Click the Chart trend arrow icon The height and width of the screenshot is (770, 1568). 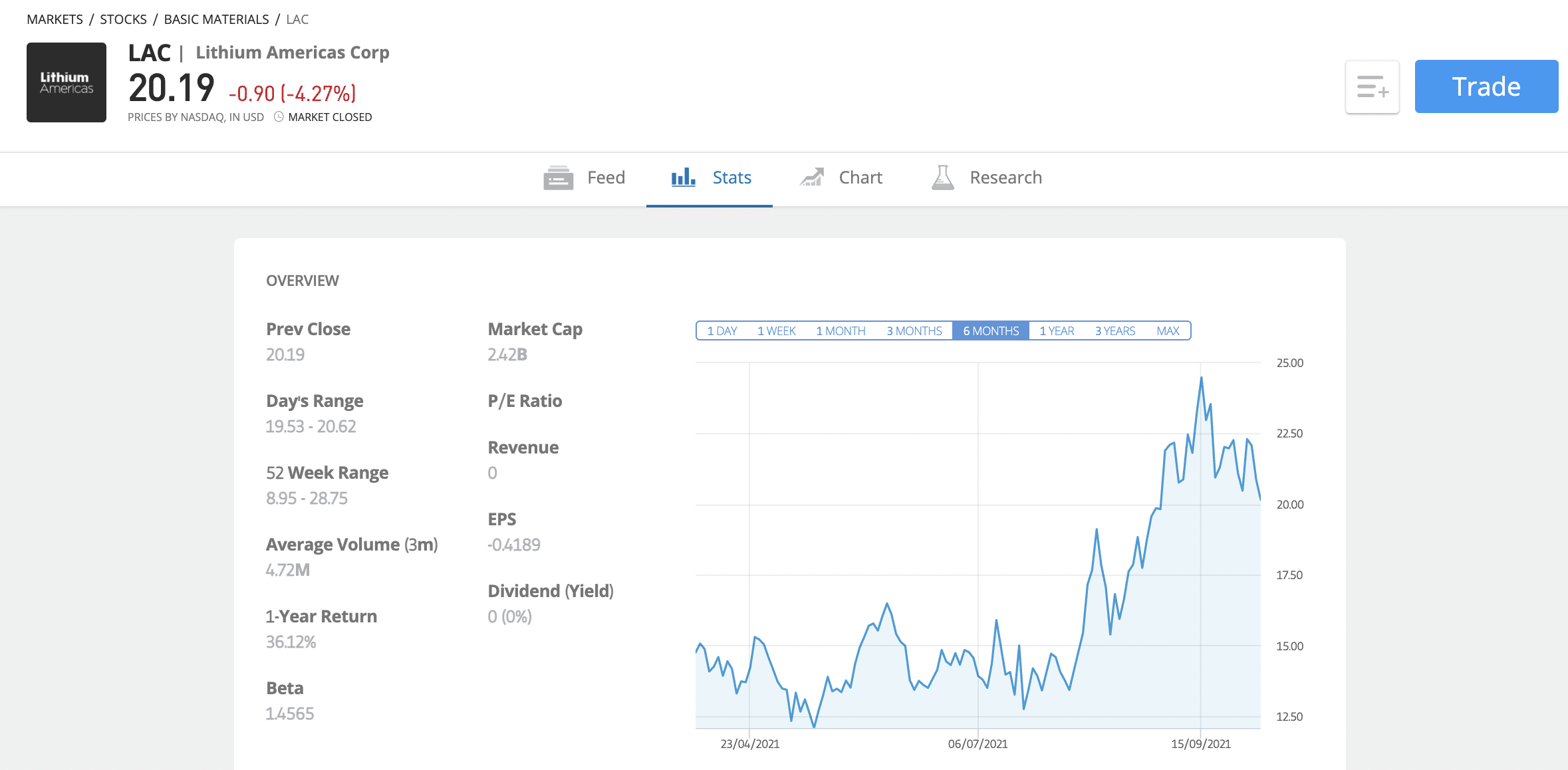812,177
